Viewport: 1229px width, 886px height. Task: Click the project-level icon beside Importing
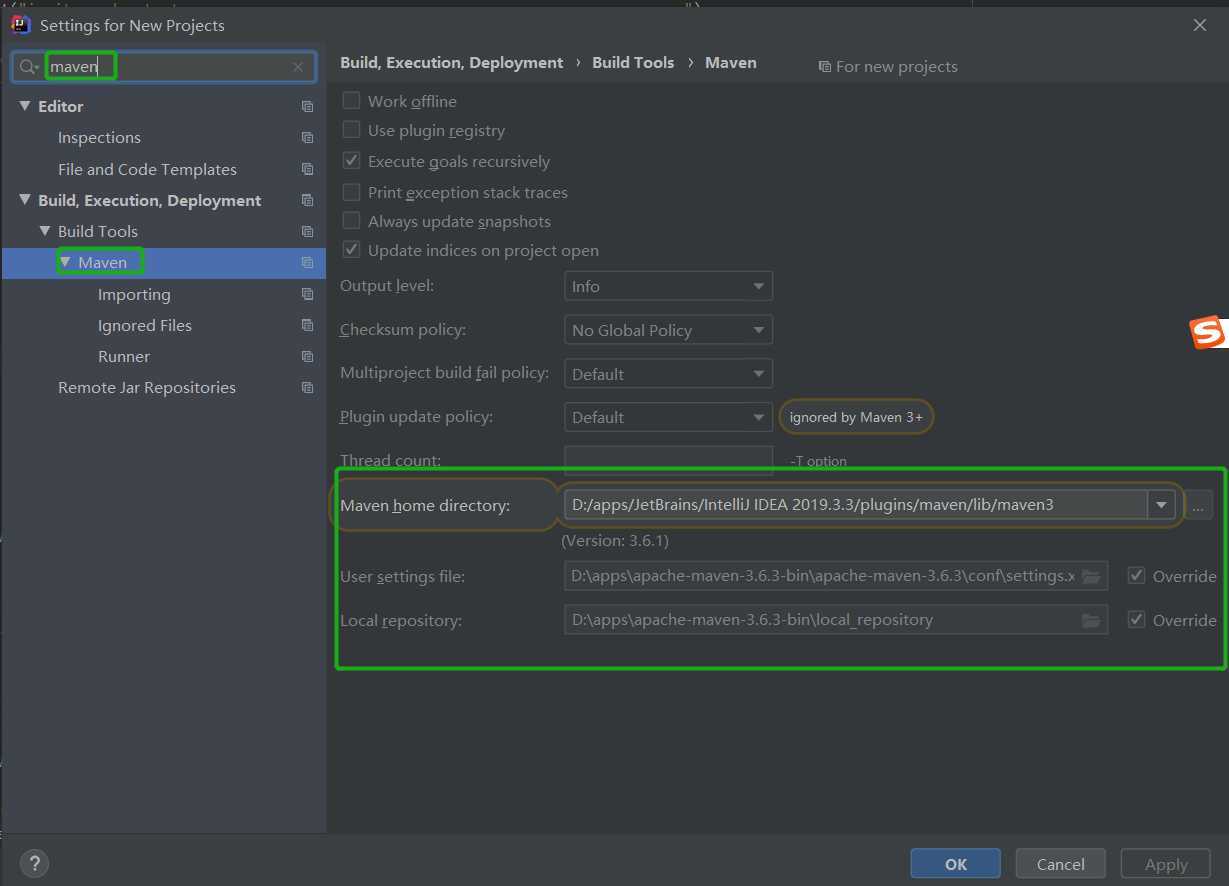click(307, 294)
